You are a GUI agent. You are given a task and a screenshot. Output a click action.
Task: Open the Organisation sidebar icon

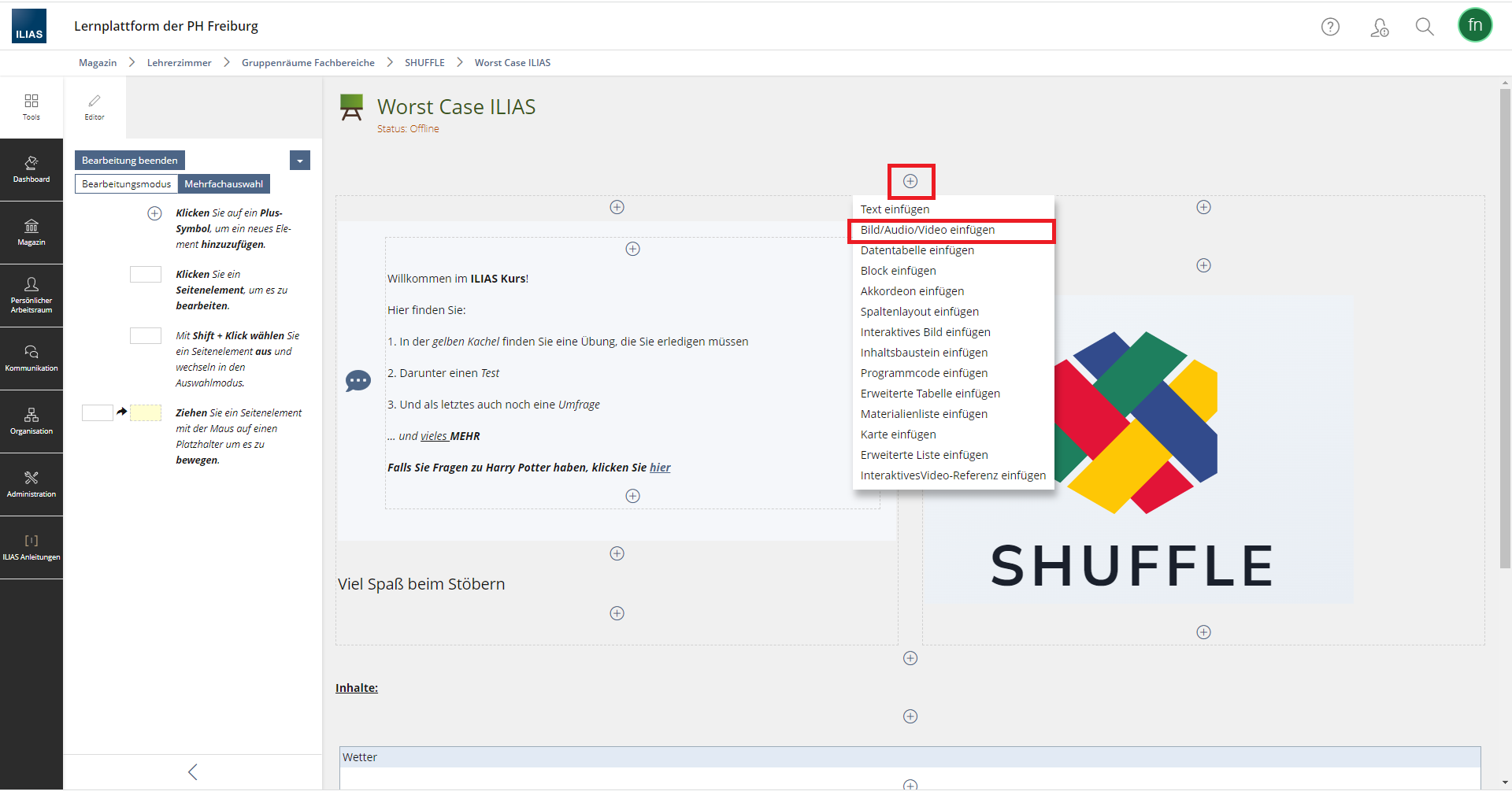31,421
